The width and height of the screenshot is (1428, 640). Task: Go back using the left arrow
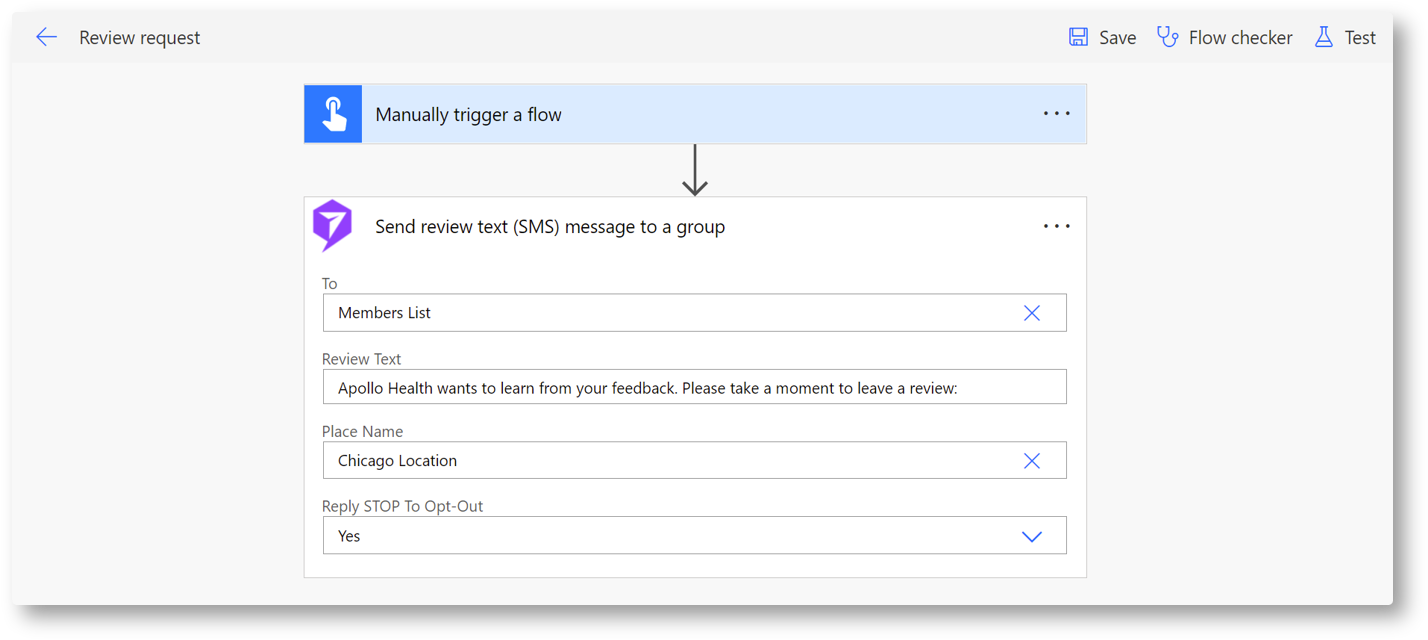click(46, 38)
